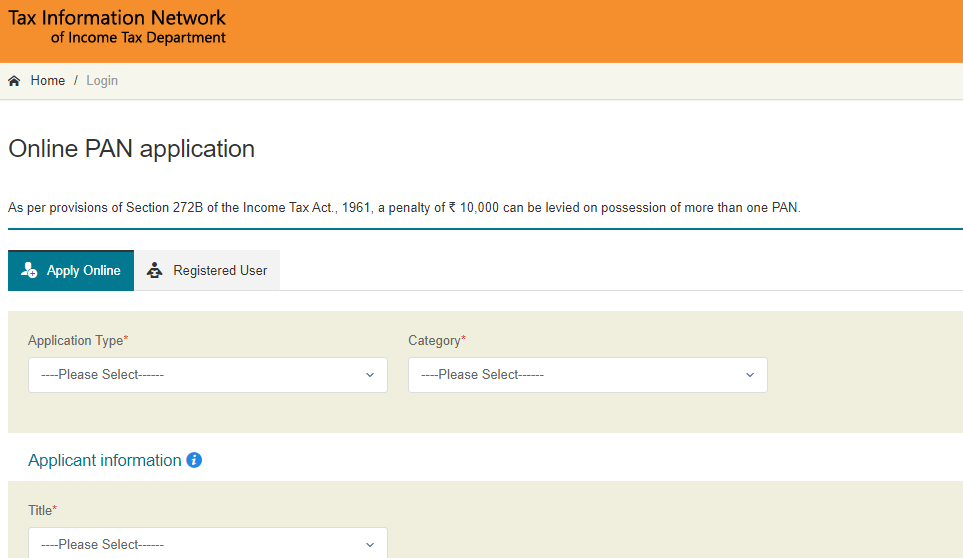Open the Application Type dropdown

(x=208, y=375)
